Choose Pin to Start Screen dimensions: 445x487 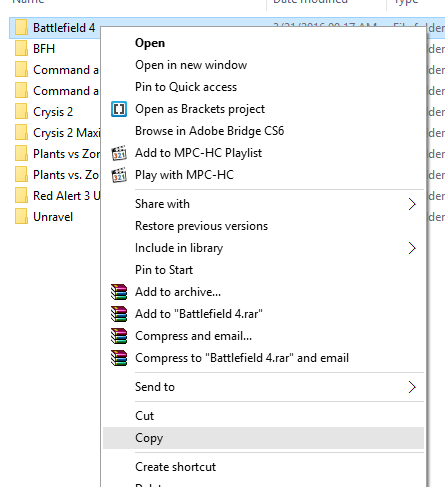(263, 270)
